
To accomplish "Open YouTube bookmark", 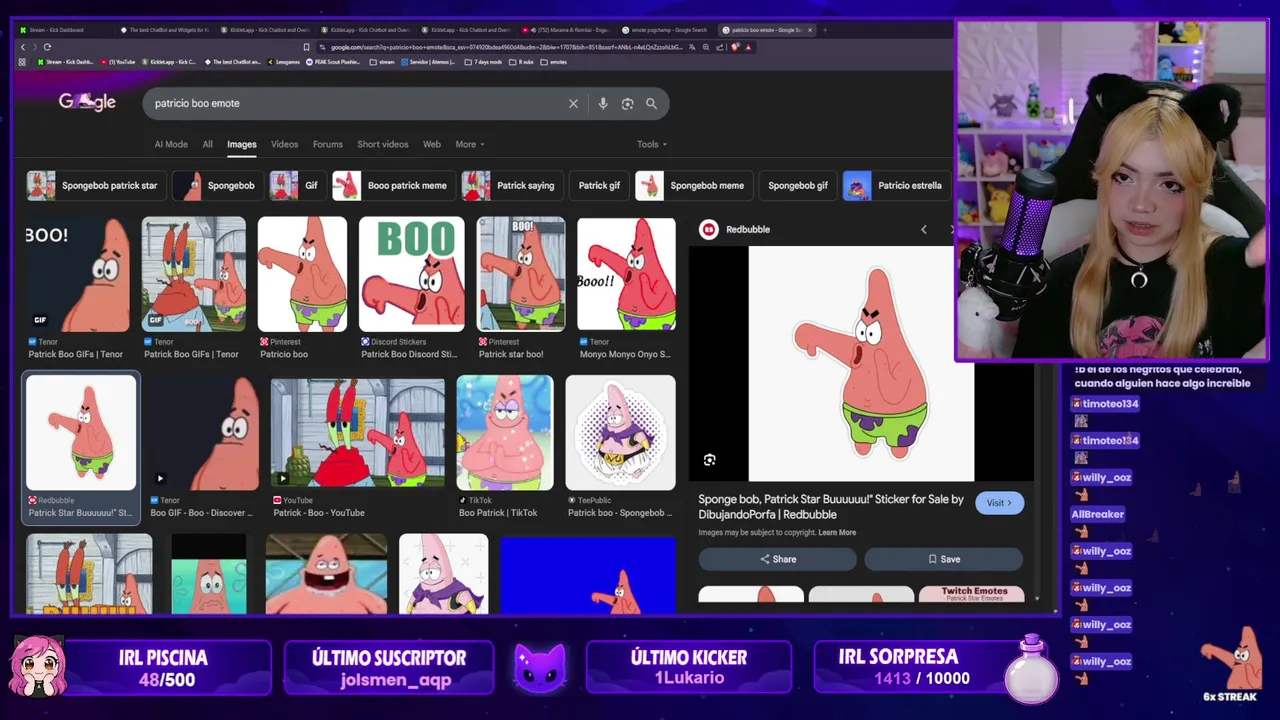I will point(116,62).
